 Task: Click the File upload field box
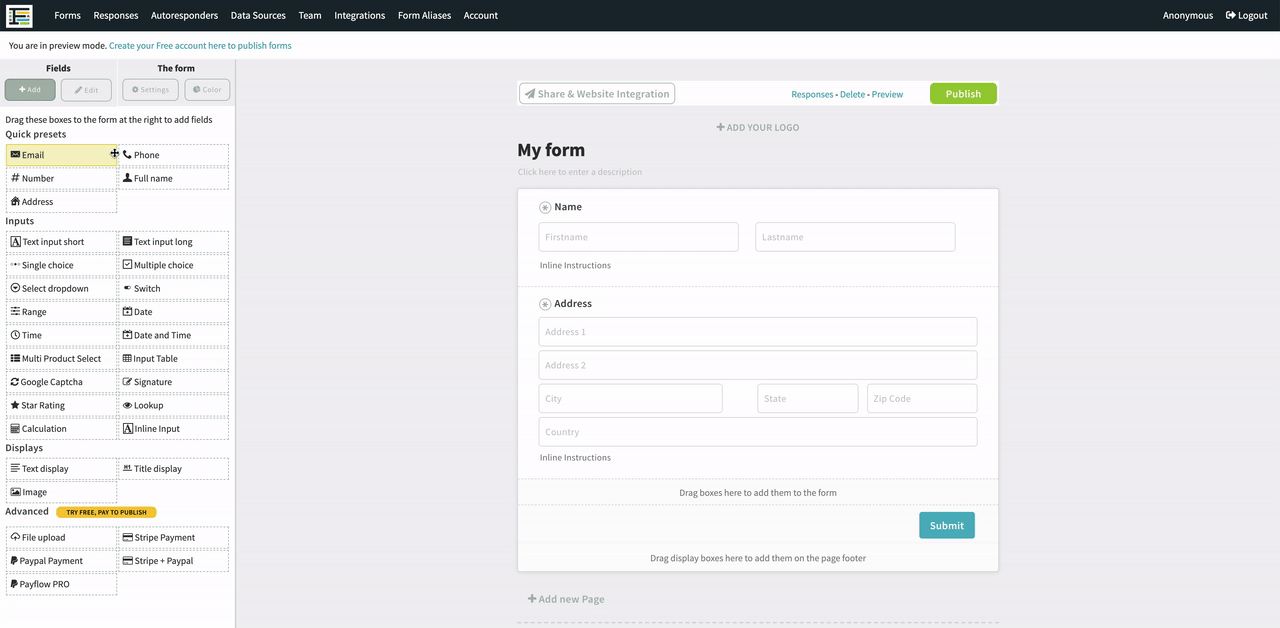coord(61,538)
